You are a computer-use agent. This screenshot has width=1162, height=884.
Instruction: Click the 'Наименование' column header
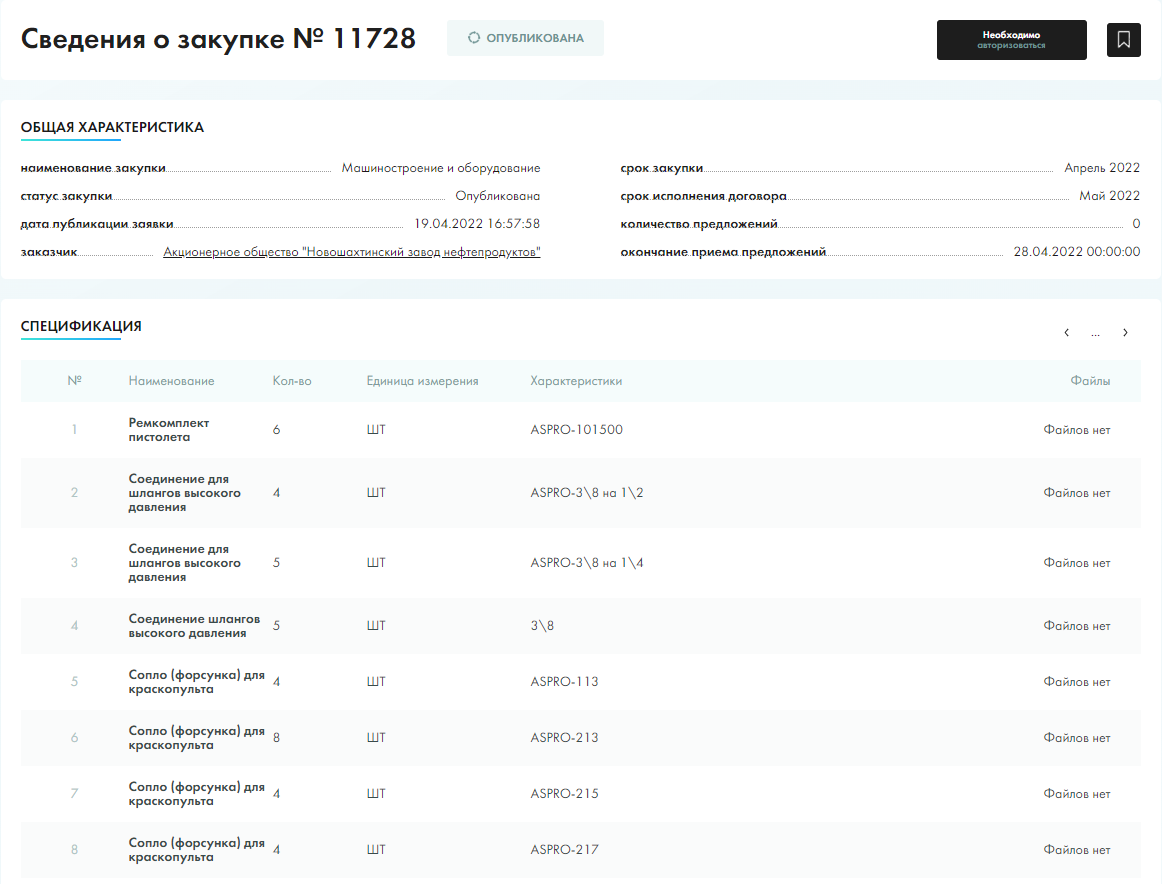tap(171, 381)
